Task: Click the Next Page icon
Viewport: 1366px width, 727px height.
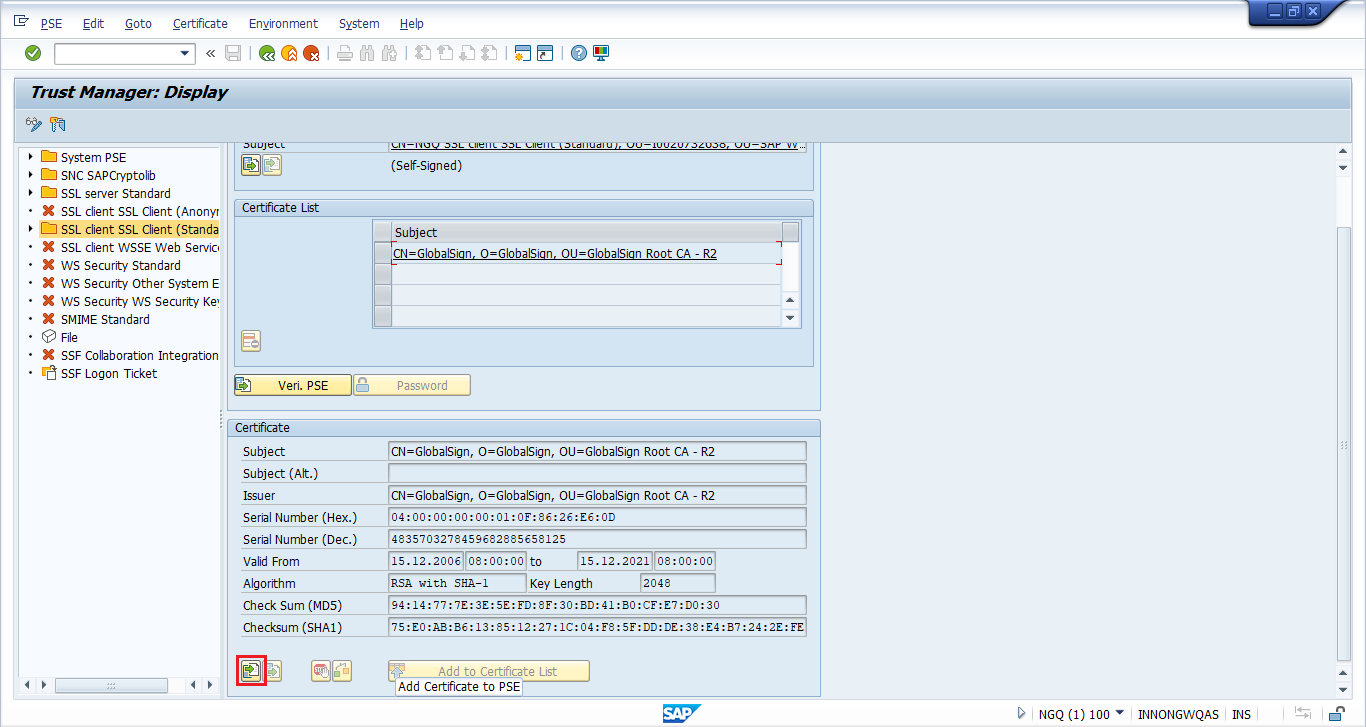Action: point(467,53)
